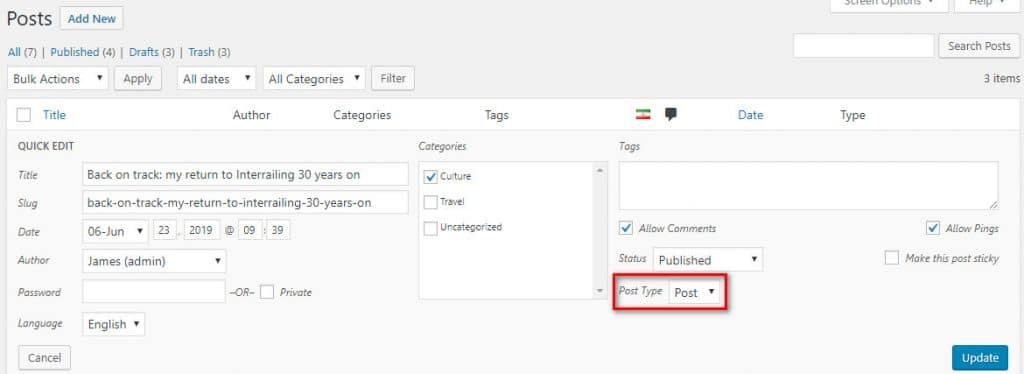Click the Categories list scroll-up arrow
Screen dimensions: 1024x374
[x=600, y=170]
